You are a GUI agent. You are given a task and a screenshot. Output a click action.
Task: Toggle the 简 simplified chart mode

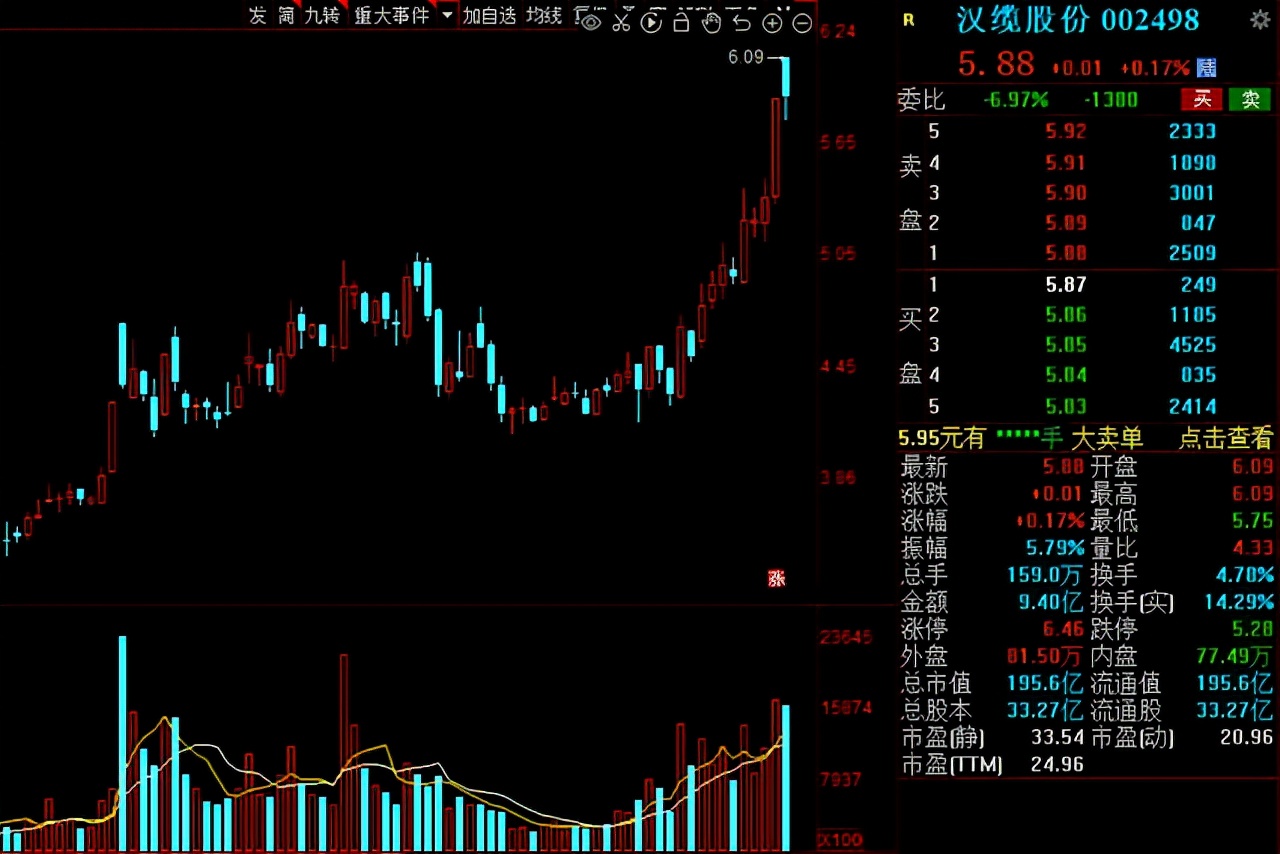point(285,16)
